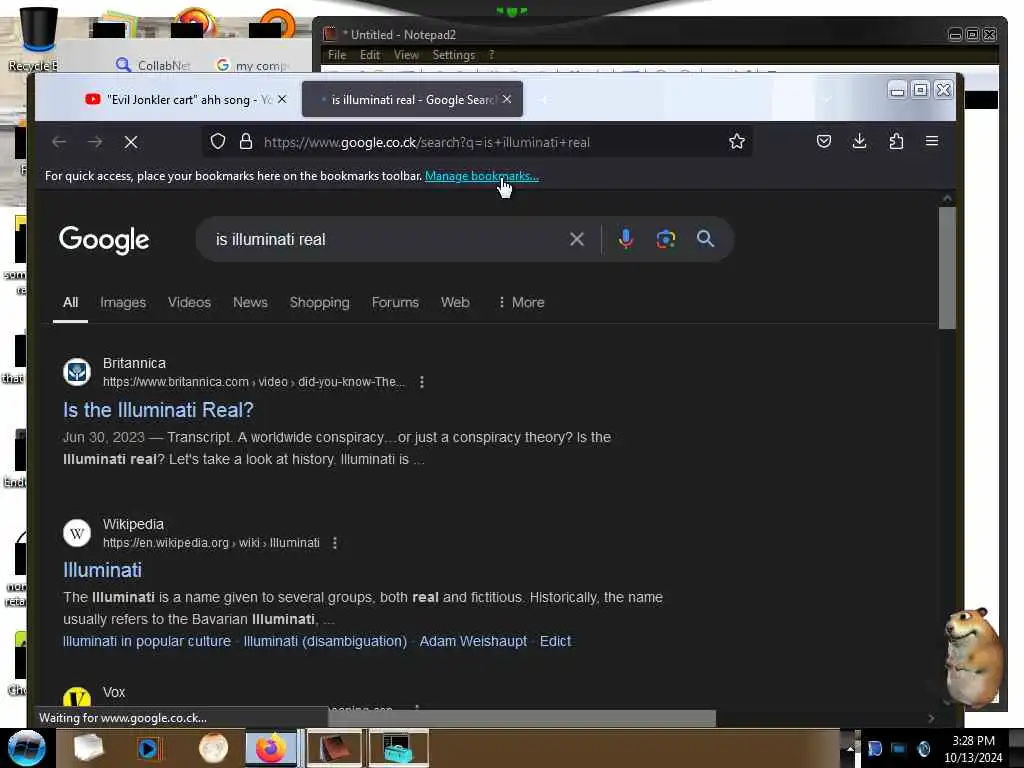Click the Firefox URL address bar
The width and height of the screenshot is (1024, 768).
477,142
